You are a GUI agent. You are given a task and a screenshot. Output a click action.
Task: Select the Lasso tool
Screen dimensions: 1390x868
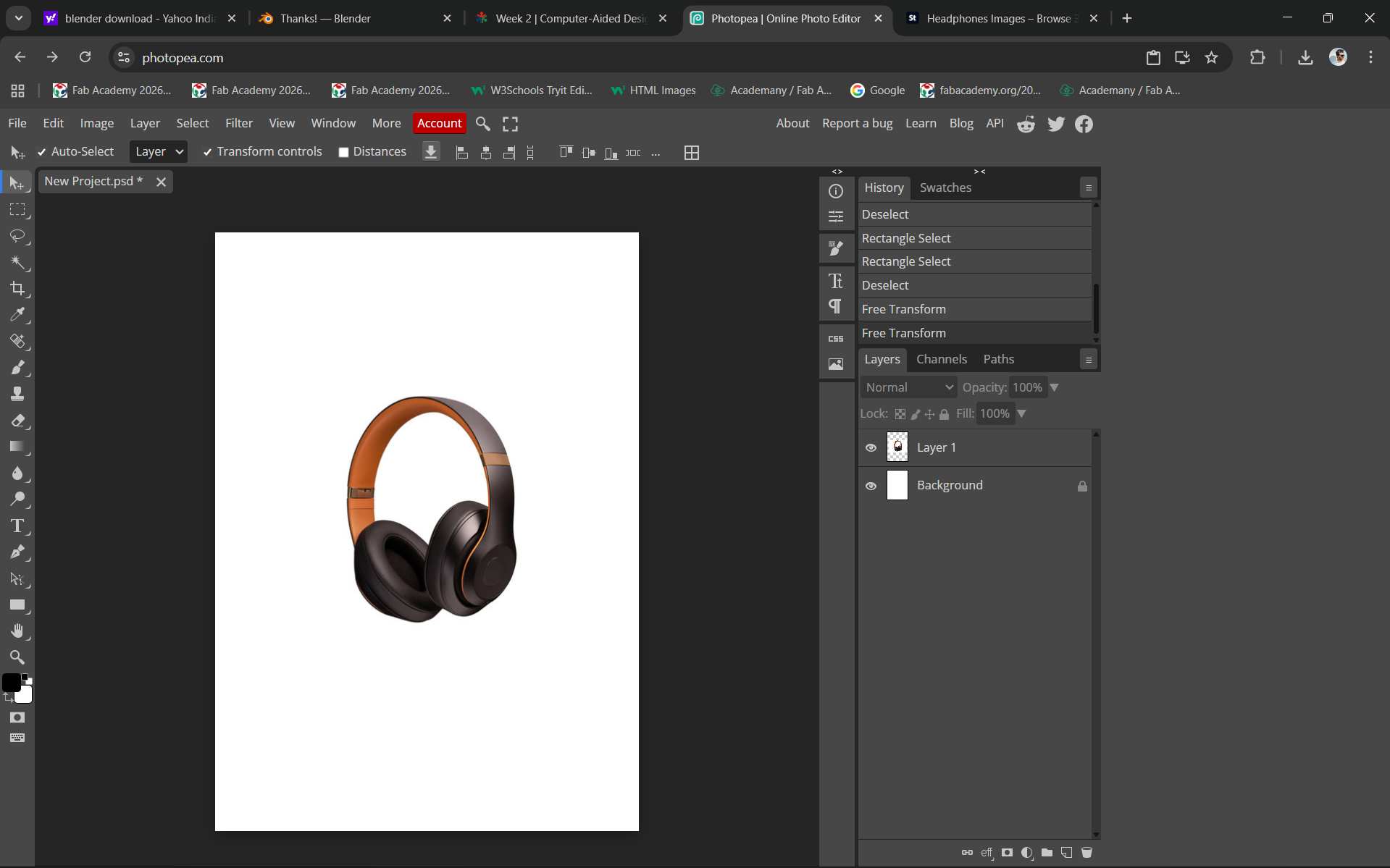click(17, 236)
